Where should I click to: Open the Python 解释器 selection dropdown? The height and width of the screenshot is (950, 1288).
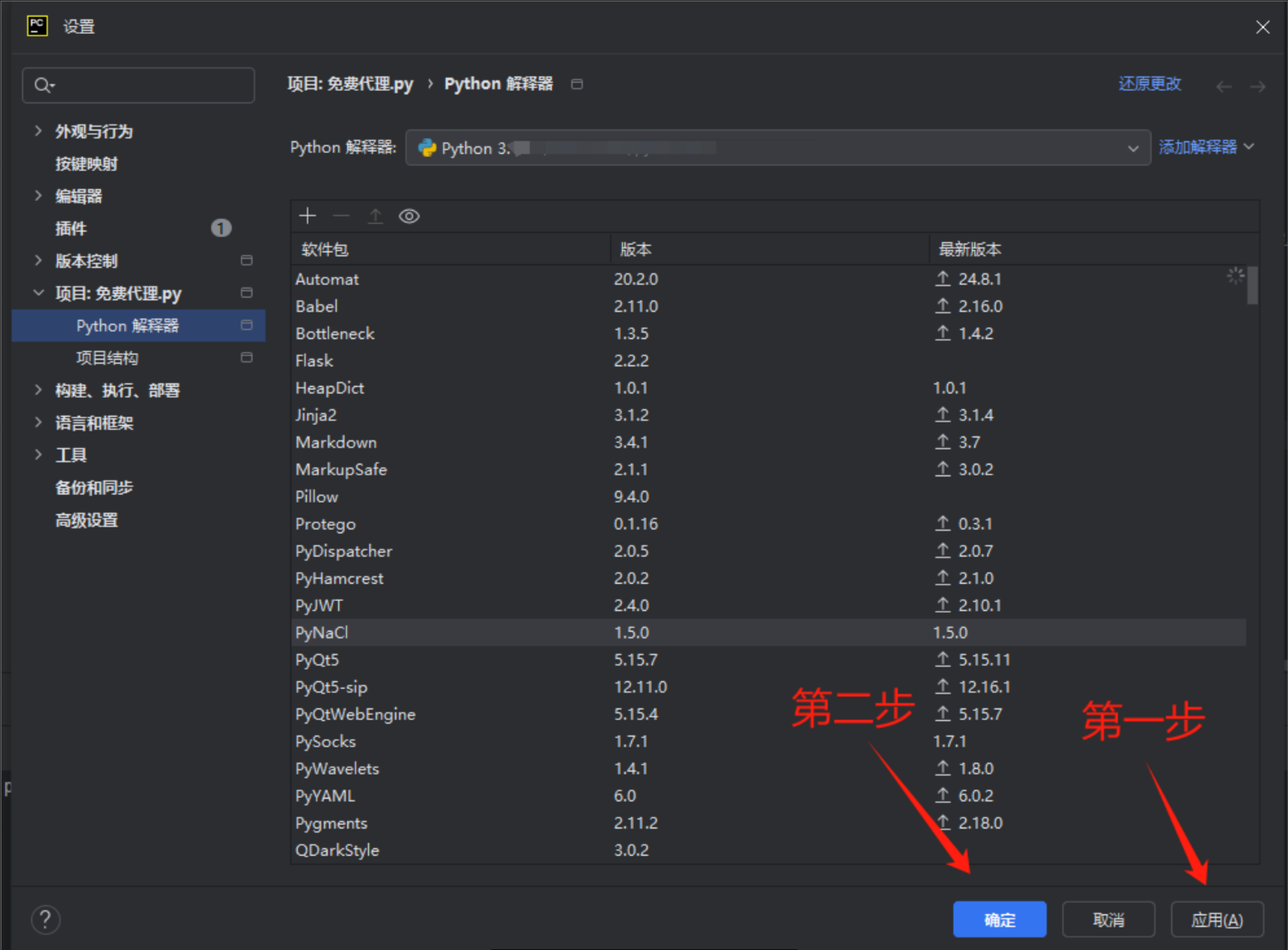[x=778, y=148]
